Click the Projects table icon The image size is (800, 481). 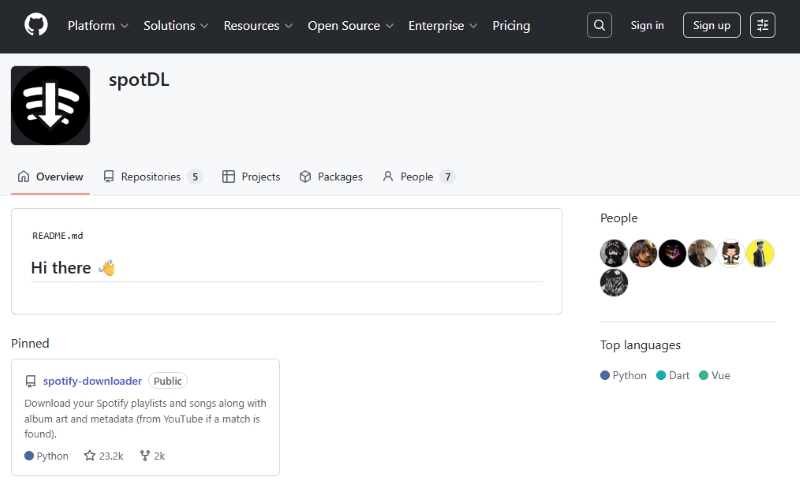tap(229, 176)
